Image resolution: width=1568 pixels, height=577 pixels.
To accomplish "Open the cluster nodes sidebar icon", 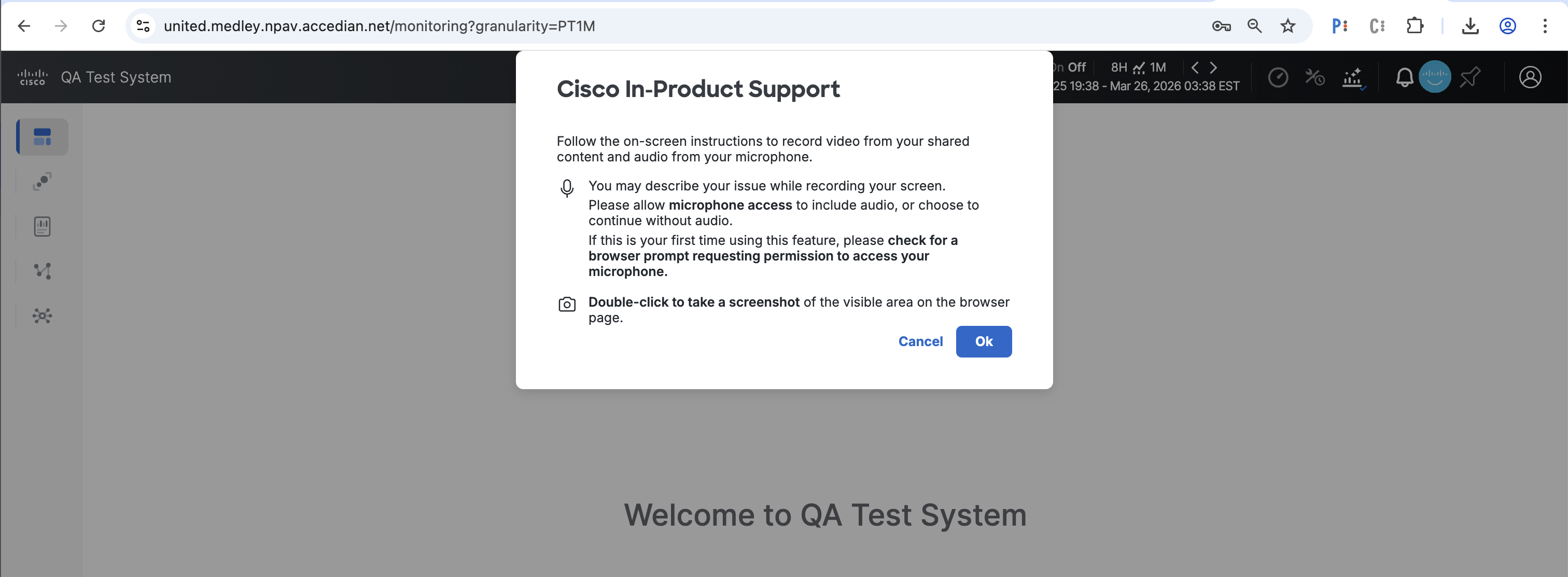I will pyautogui.click(x=42, y=315).
